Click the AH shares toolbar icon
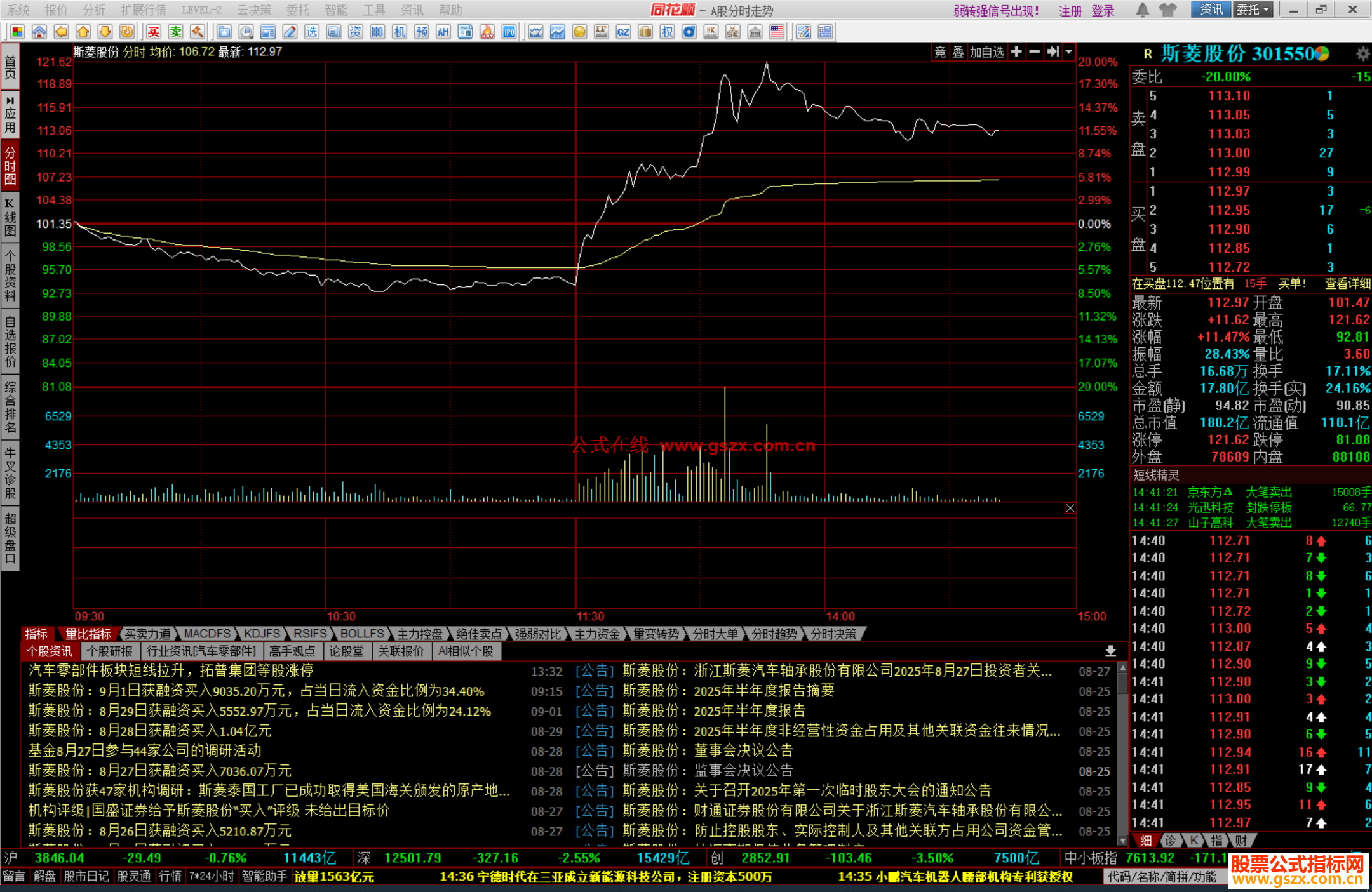This screenshot has width=1372, height=892. pyautogui.click(x=443, y=32)
